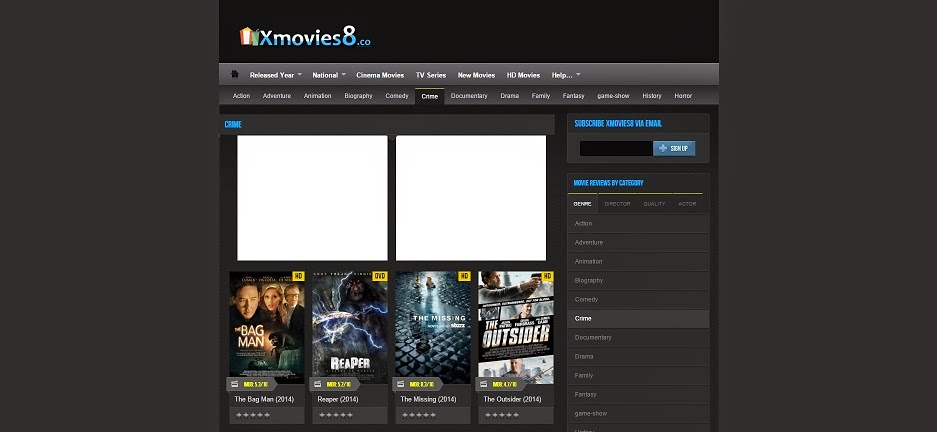The image size is (937, 432).
Task: Rate Reaper using its star rating
Action: [x=336, y=415]
